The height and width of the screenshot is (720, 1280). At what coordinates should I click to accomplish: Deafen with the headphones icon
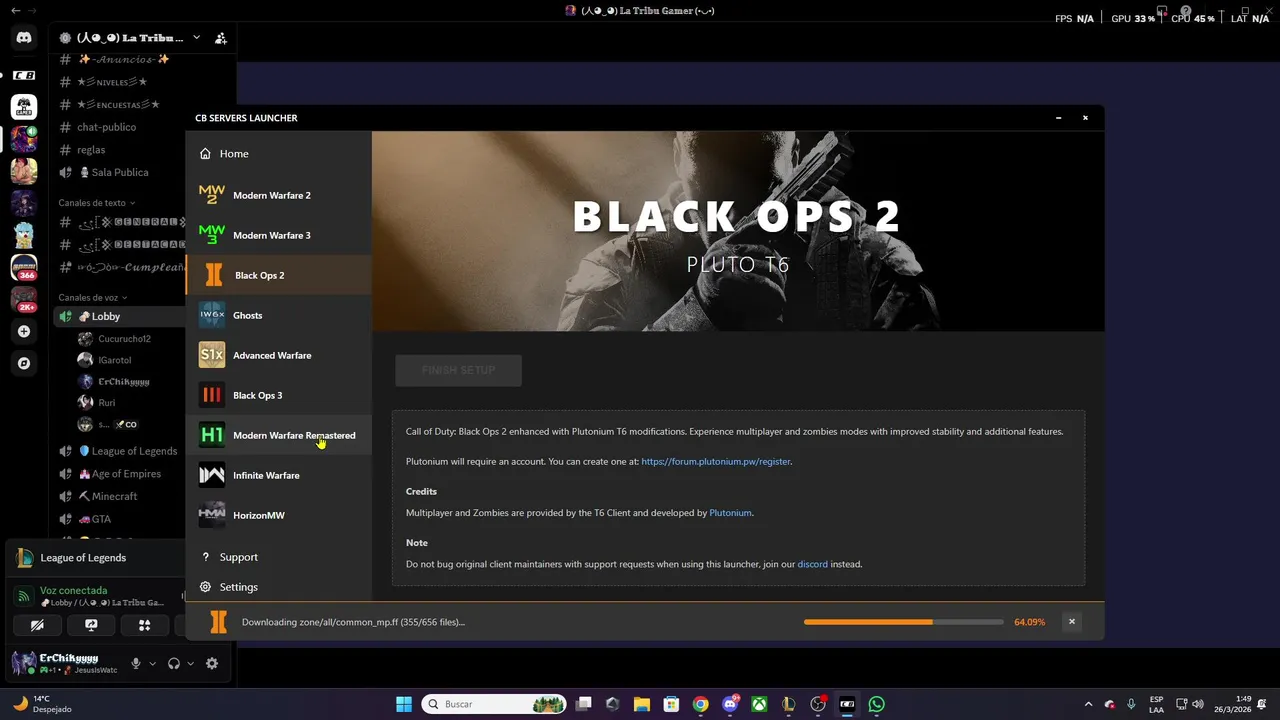pyautogui.click(x=174, y=663)
